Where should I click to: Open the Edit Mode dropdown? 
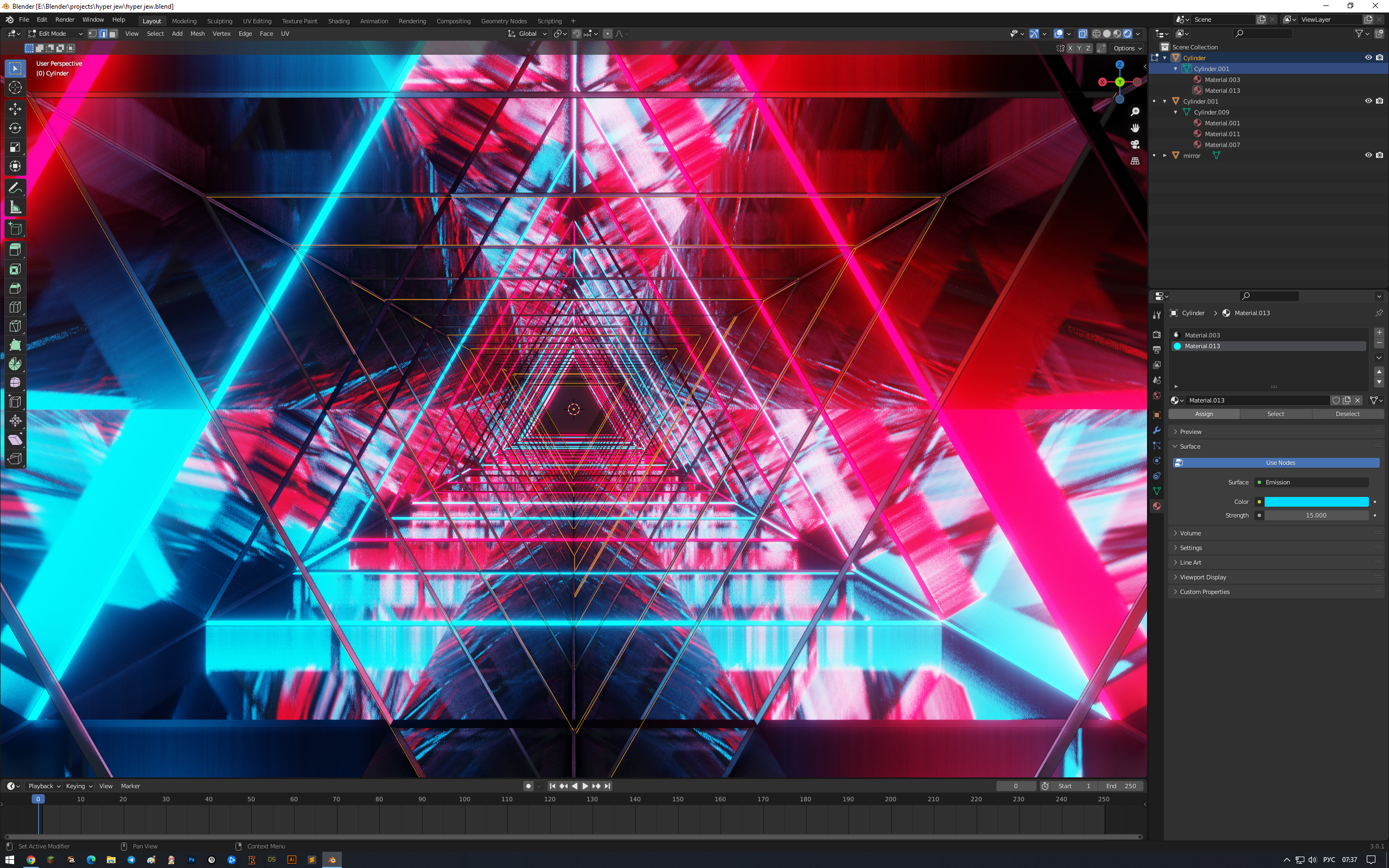56,34
